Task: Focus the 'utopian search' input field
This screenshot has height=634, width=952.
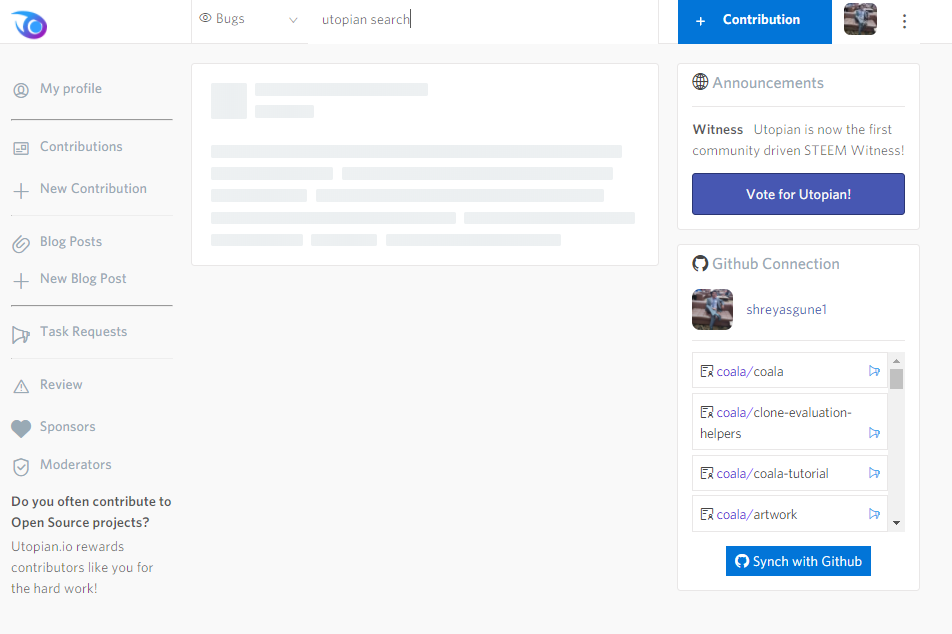Action: tap(483, 20)
